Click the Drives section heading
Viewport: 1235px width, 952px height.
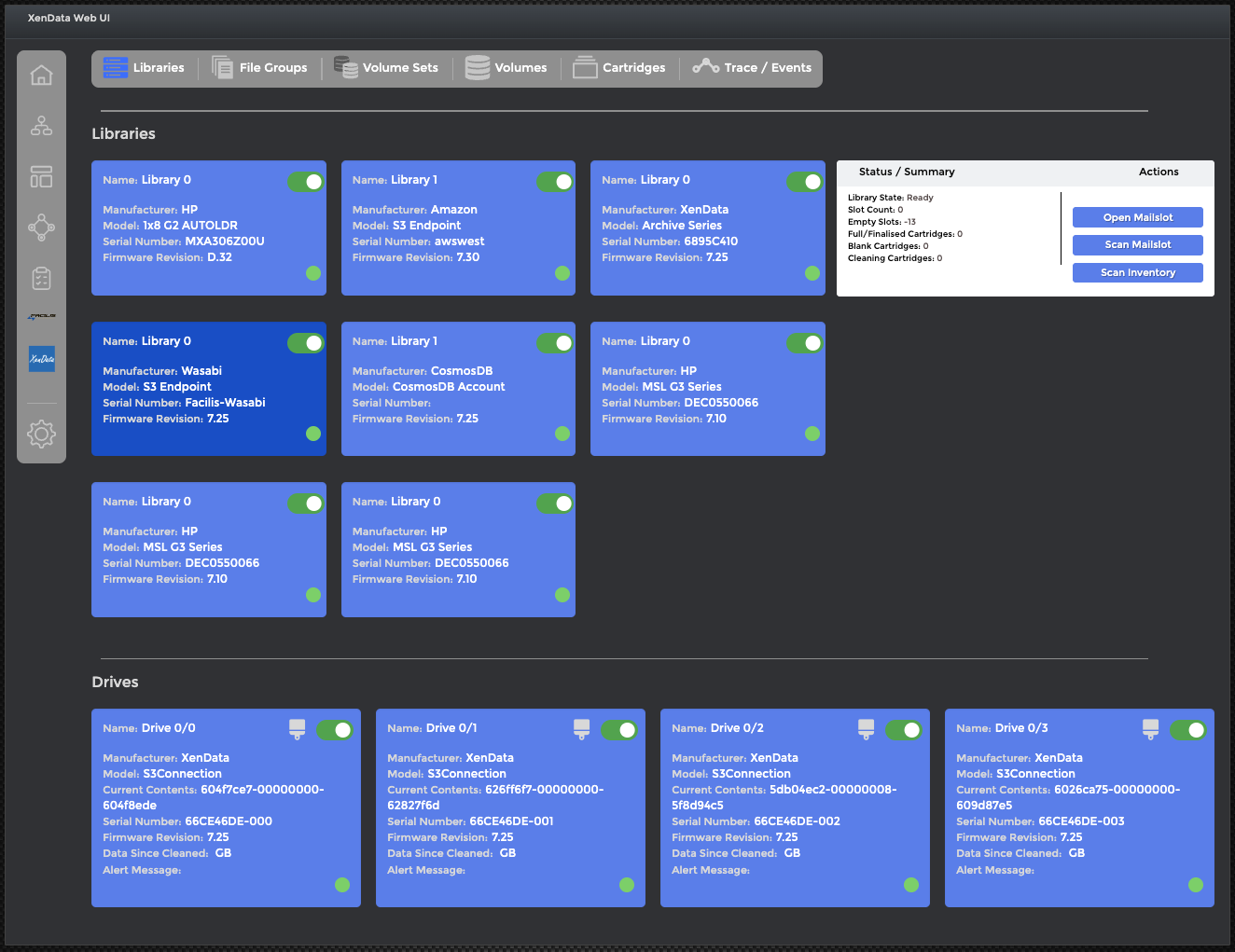115,683
